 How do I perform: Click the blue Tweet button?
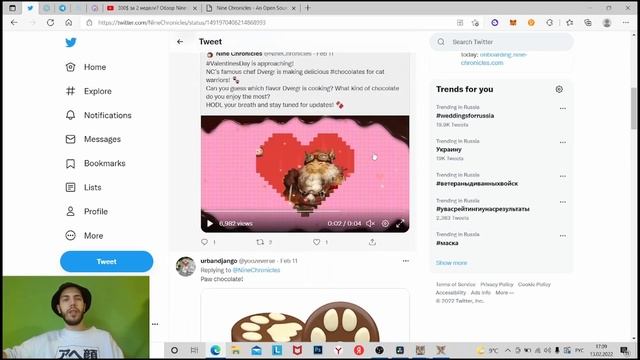(107, 262)
